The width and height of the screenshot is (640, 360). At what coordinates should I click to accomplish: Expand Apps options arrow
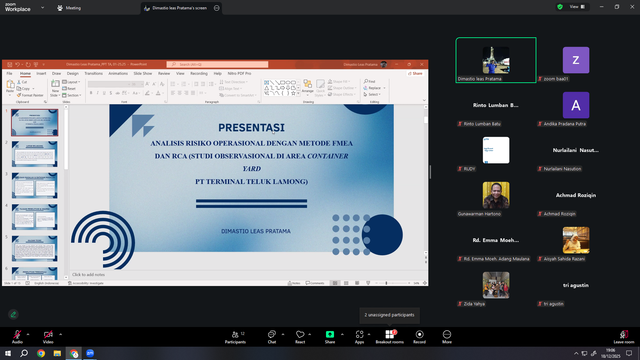click(x=369, y=334)
